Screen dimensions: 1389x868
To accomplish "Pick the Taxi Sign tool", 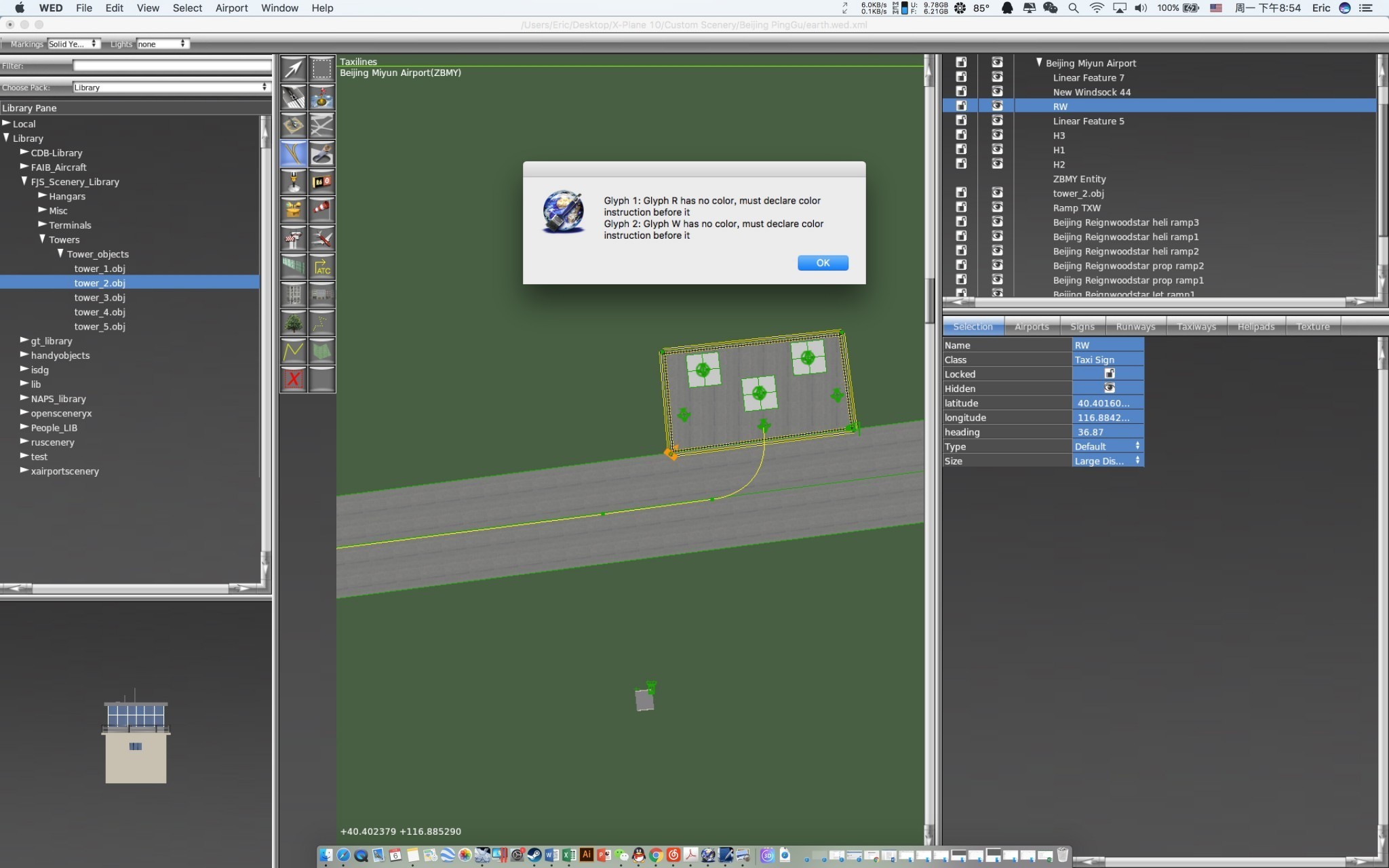I will click(321, 182).
